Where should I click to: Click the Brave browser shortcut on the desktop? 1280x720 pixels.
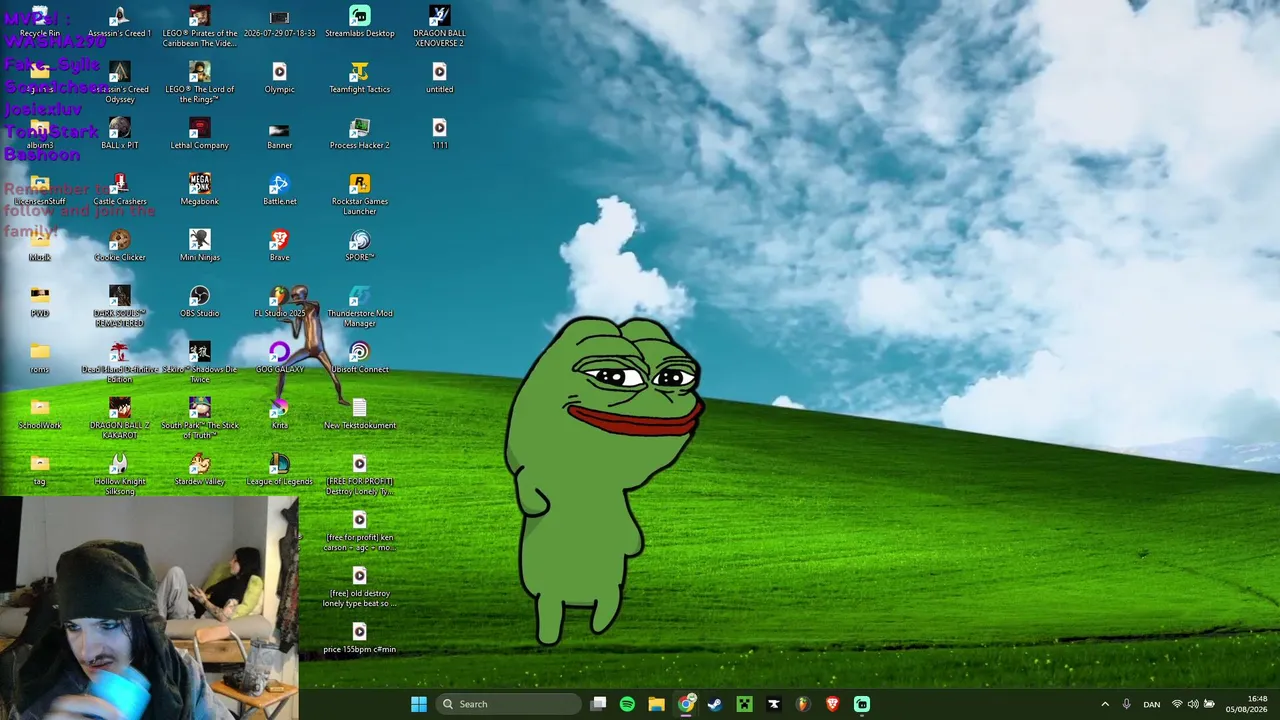[279, 247]
